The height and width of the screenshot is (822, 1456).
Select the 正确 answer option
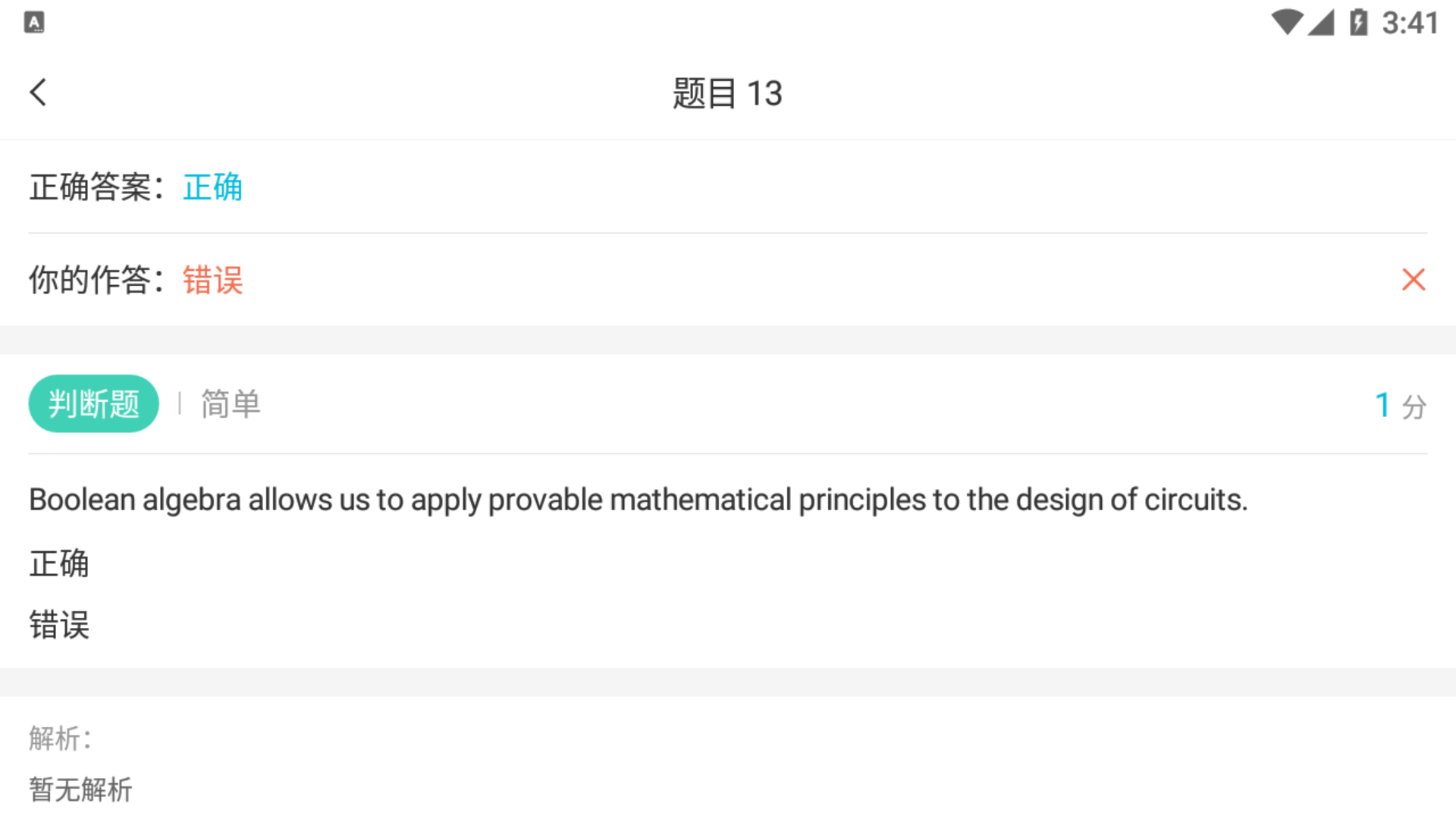coord(59,563)
